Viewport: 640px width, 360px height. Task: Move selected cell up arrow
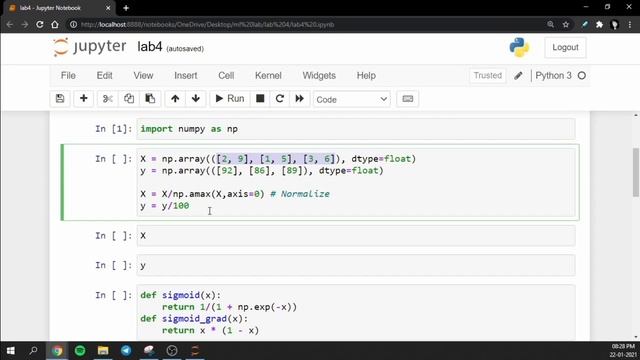tap(175, 99)
